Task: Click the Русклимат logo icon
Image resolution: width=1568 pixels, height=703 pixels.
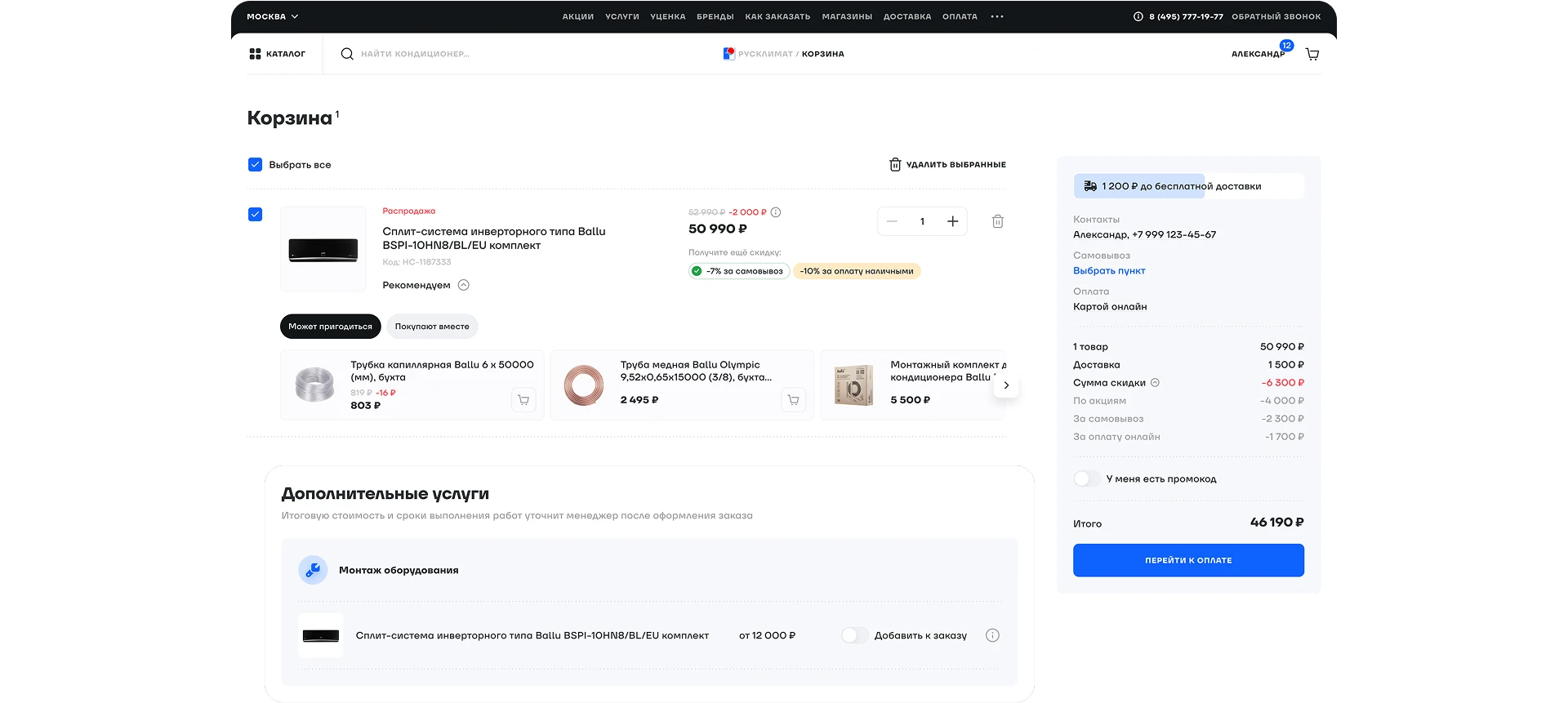Action: click(728, 54)
